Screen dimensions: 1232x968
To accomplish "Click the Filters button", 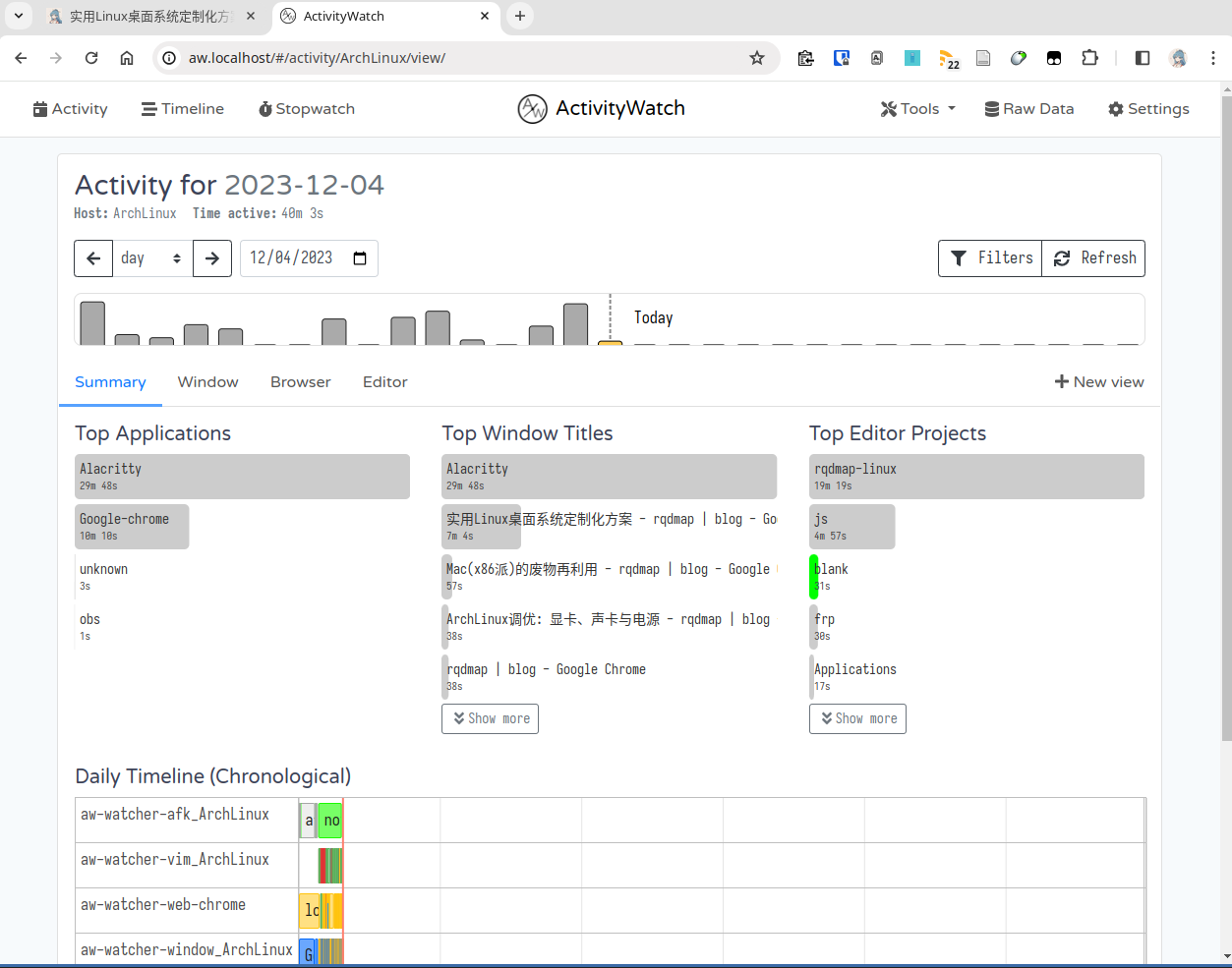I will (990, 258).
